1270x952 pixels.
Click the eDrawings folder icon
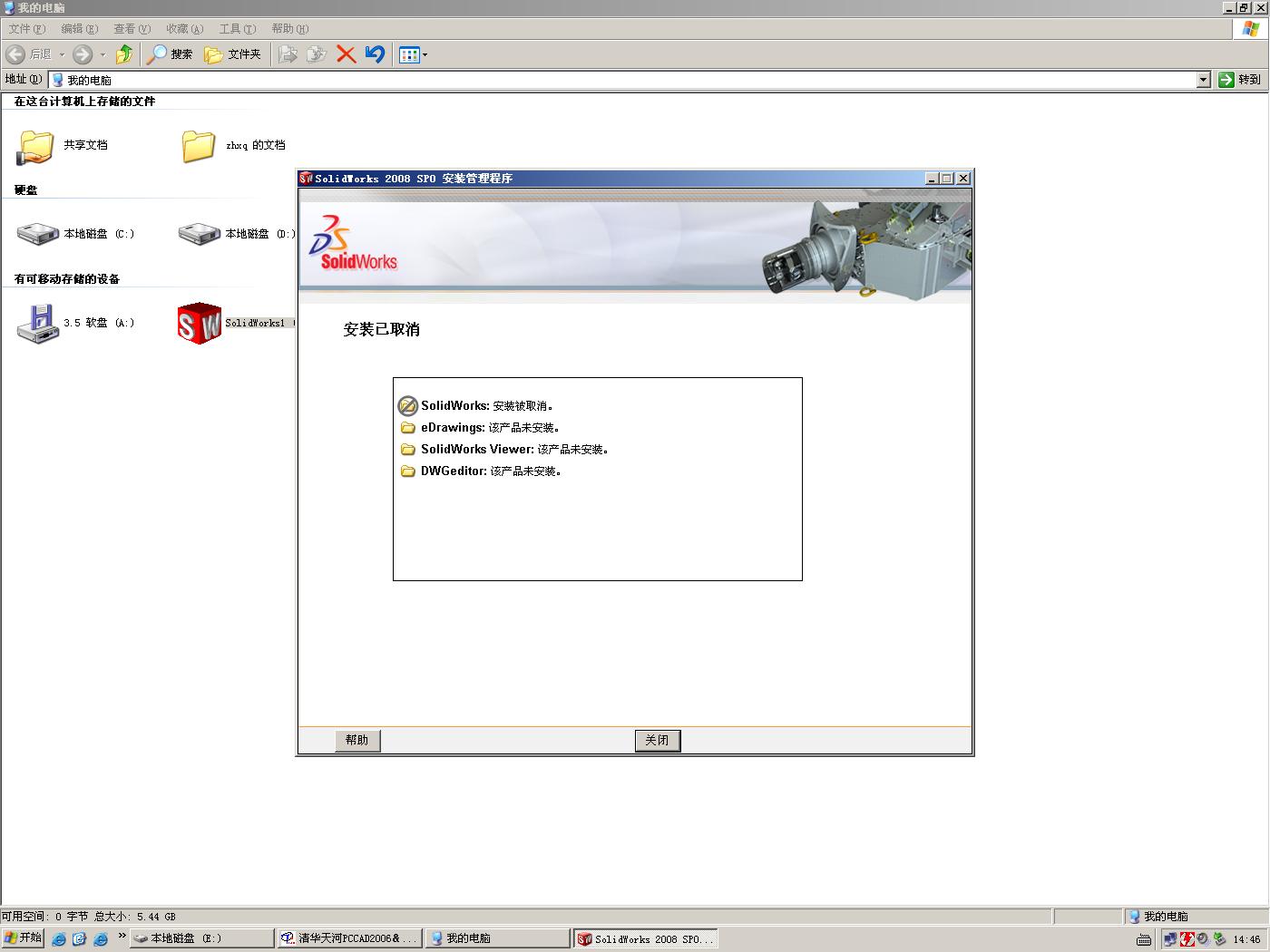coord(408,428)
